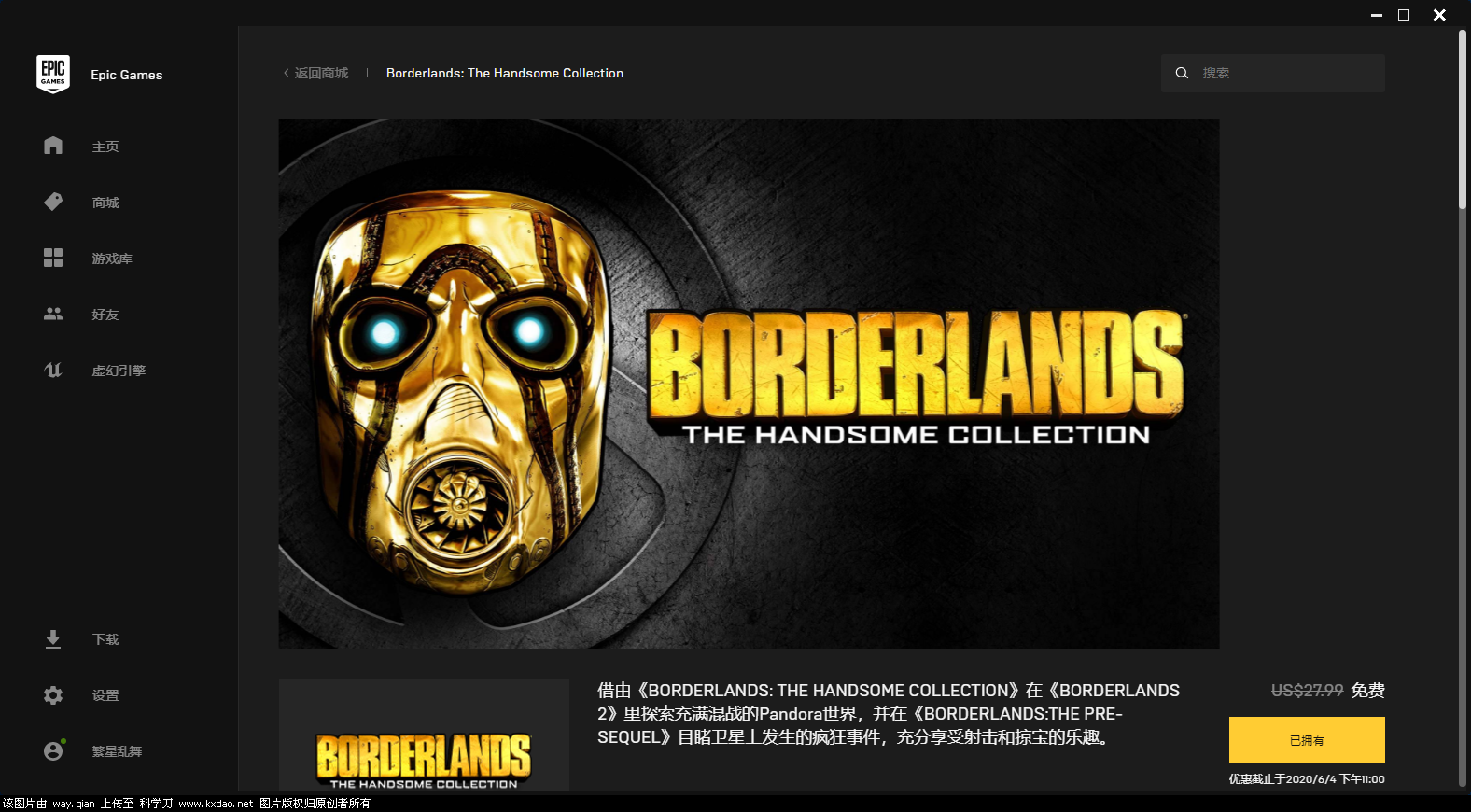Open the 主页 home menu item

(x=105, y=147)
